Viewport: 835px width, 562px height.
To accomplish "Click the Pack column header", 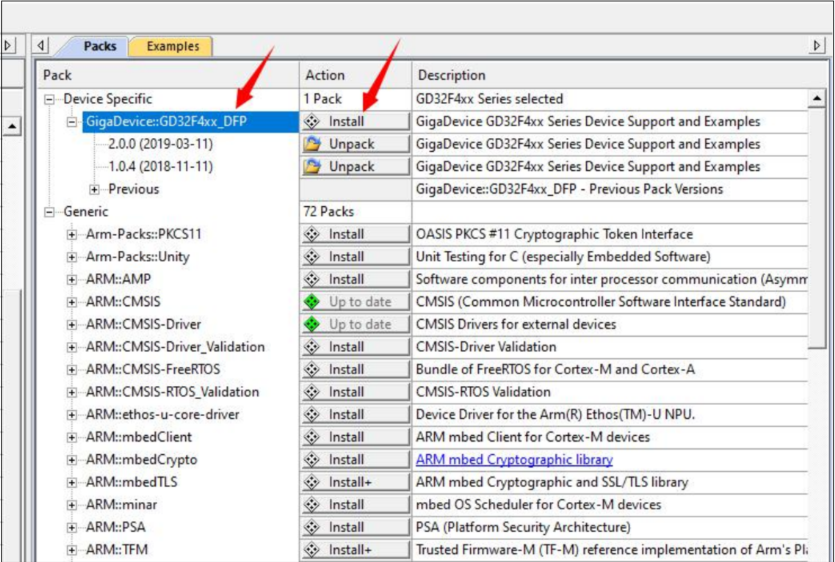I will (x=167, y=75).
